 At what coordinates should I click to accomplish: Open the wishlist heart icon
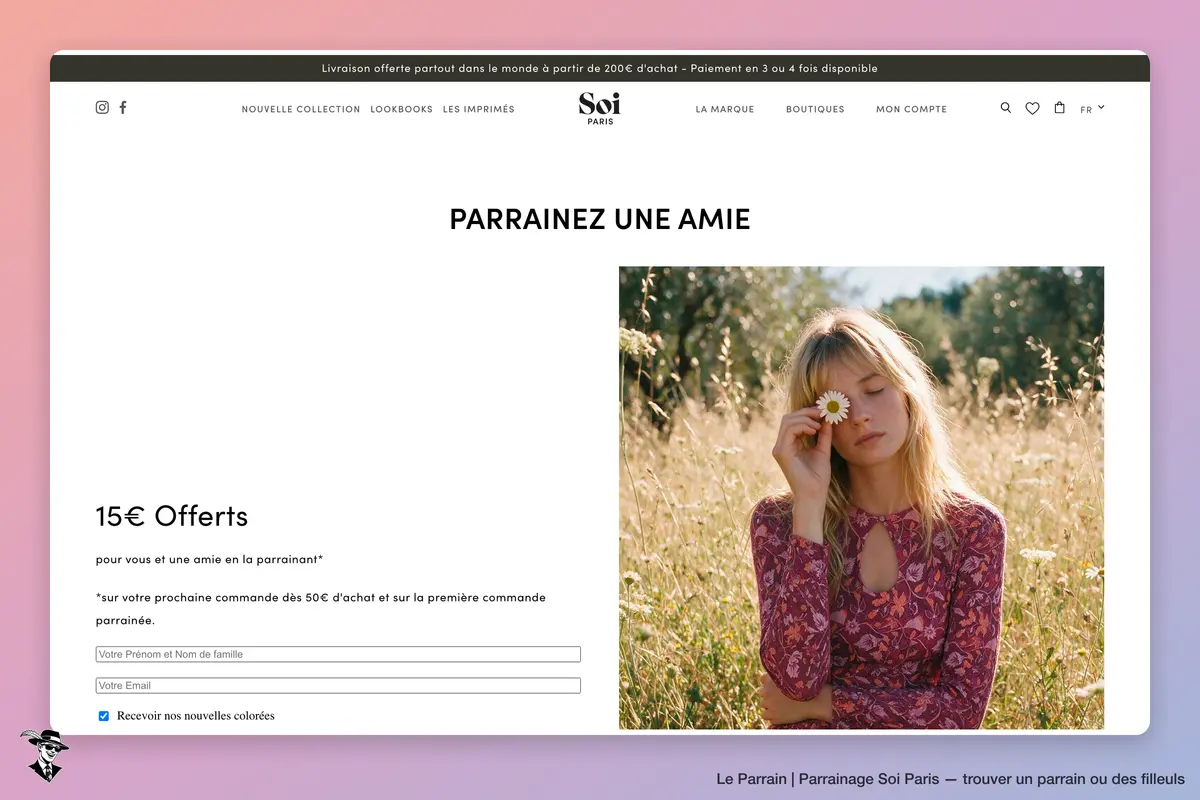tap(1032, 108)
